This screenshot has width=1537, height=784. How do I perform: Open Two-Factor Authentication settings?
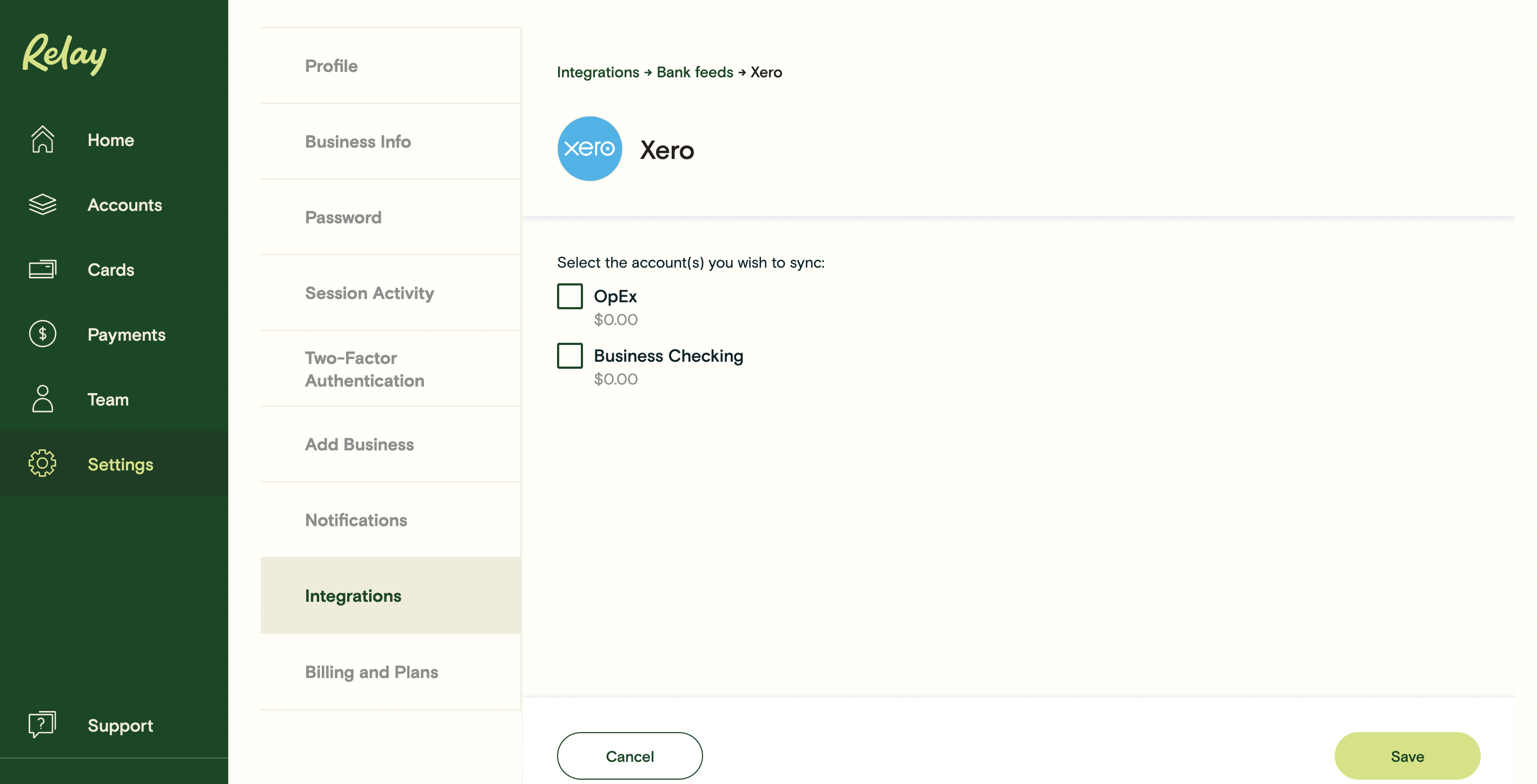point(390,369)
